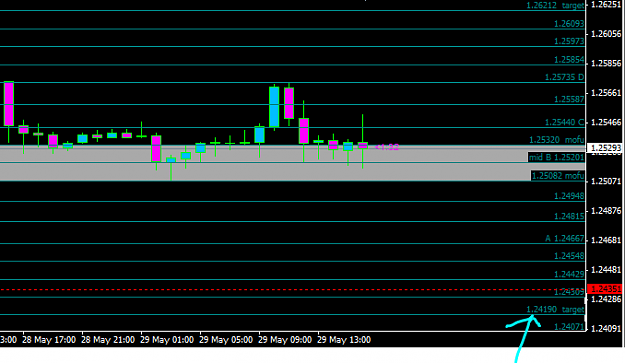
Task: Click the 29 May 13:00 time label
Action: tap(344, 340)
